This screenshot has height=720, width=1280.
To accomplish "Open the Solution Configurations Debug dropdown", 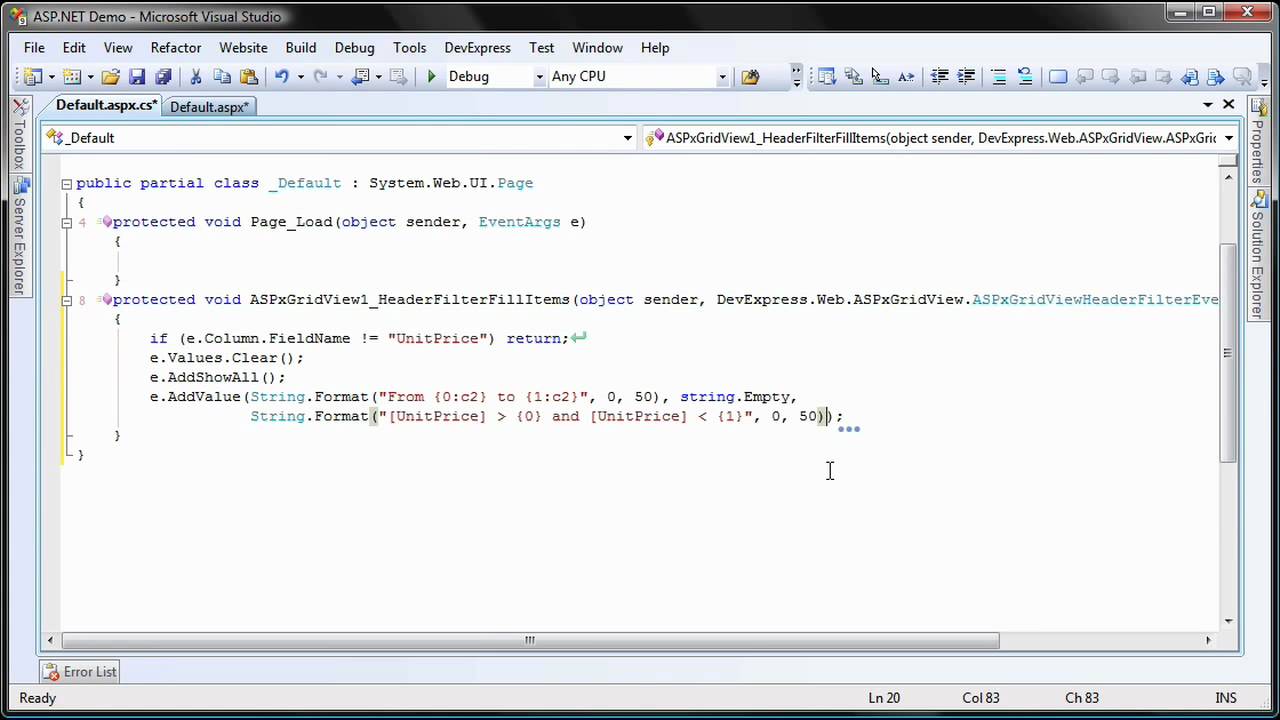I will point(539,77).
